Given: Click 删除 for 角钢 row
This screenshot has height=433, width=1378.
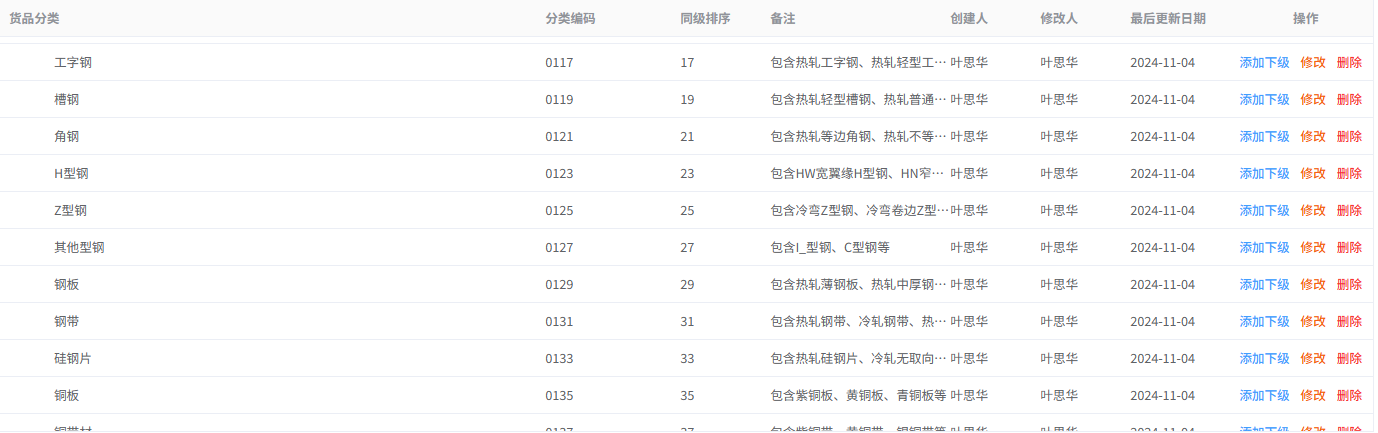Looking at the screenshot, I should (1349, 136).
